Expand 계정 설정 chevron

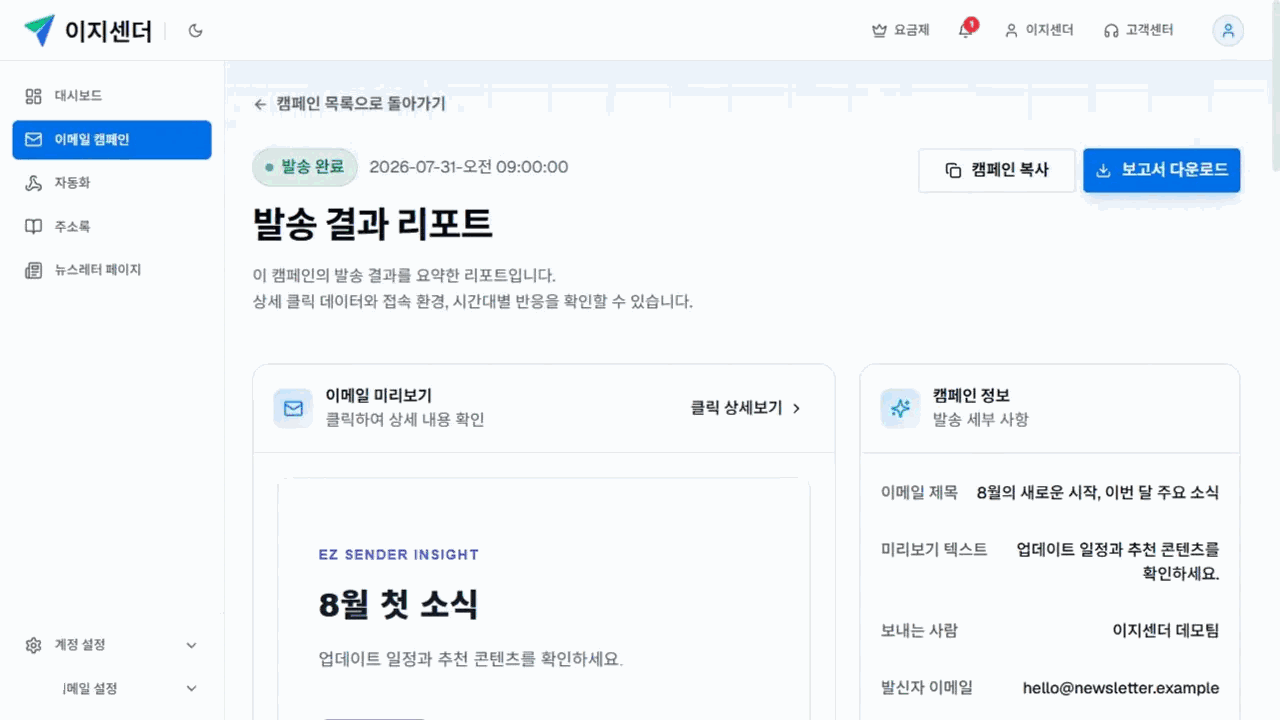[192, 645]
